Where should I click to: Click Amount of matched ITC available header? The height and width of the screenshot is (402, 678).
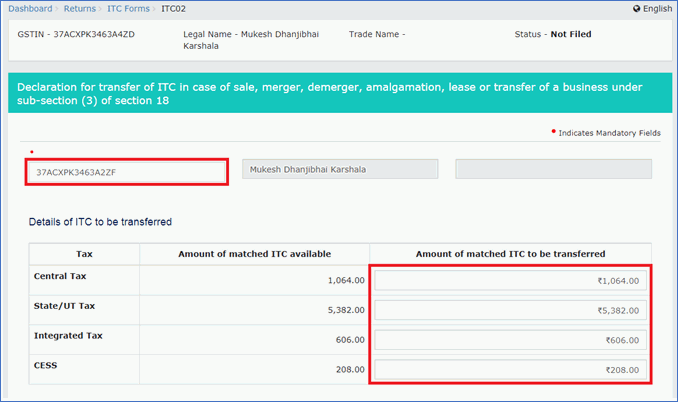255,254
